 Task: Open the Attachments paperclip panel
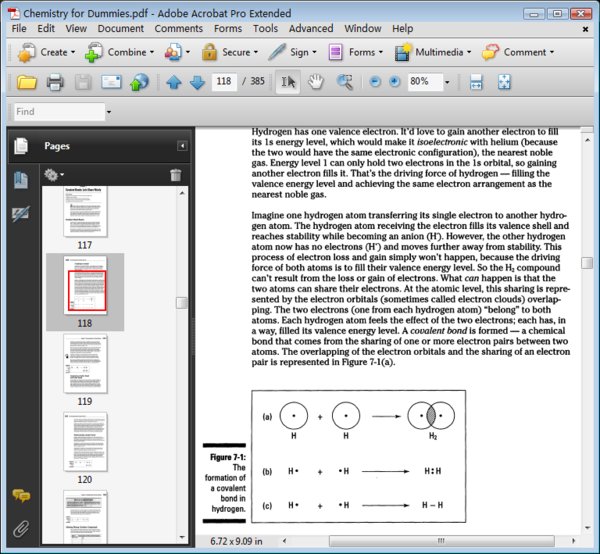pyautogui.click(x=20, y=527)
